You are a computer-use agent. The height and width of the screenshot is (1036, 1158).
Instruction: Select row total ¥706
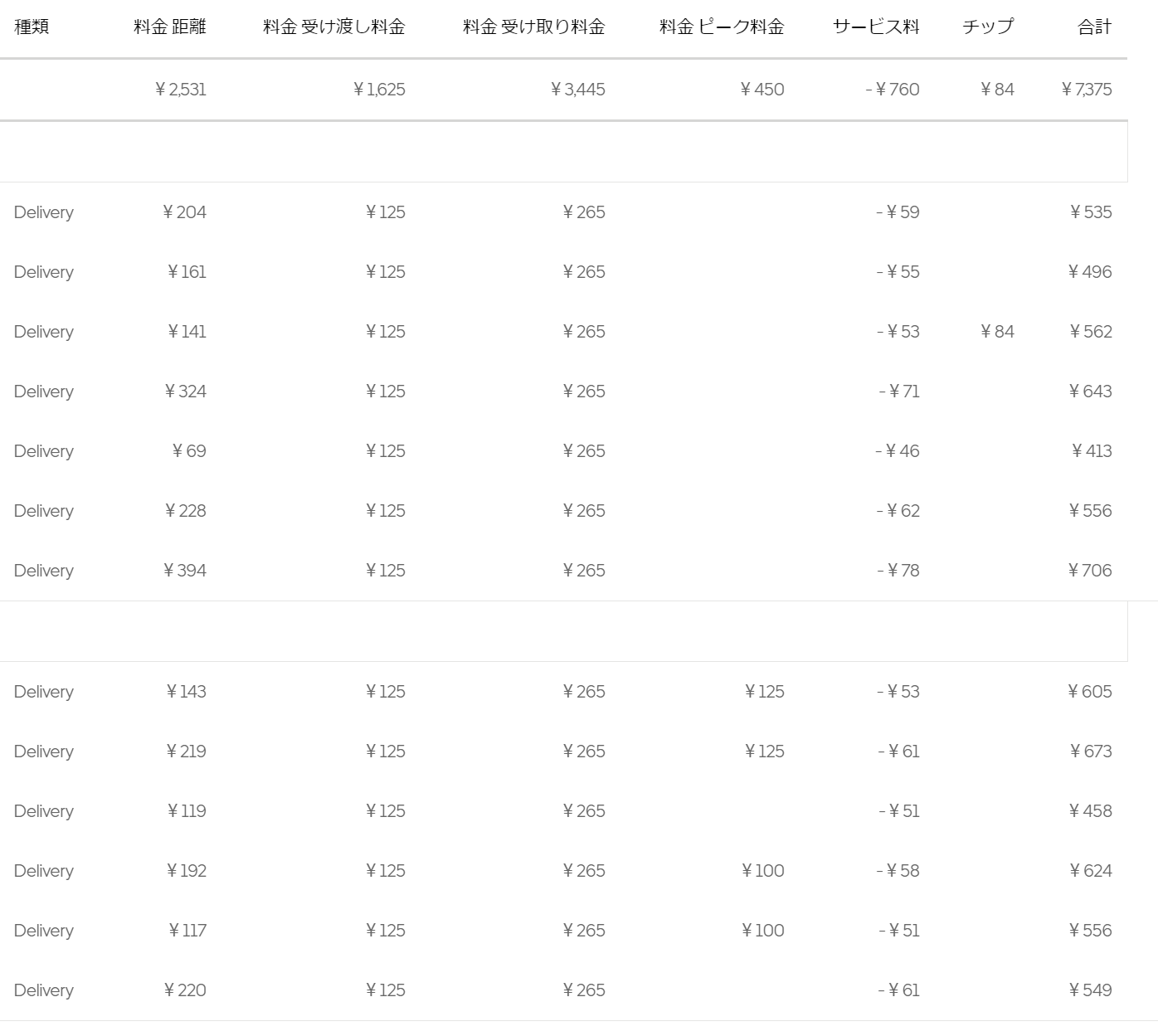pos(1090,571)
